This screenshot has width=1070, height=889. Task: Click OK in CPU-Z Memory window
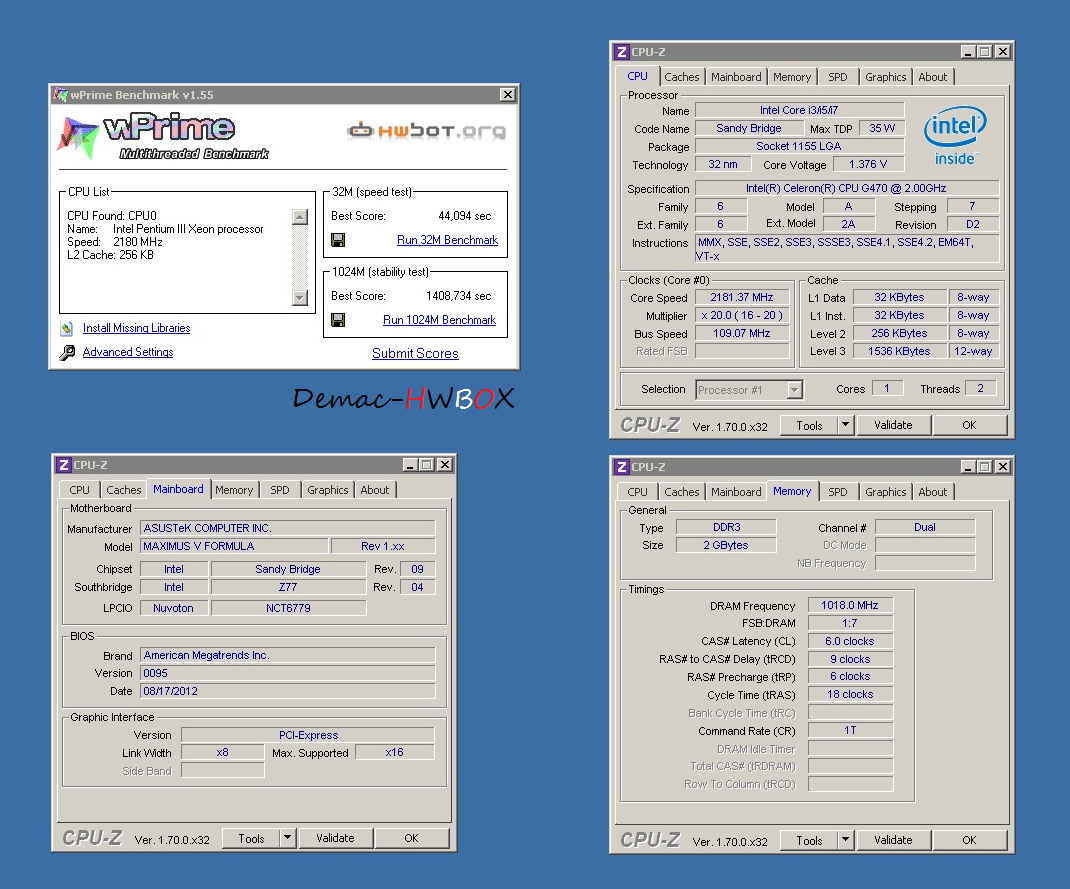[969, 840]
